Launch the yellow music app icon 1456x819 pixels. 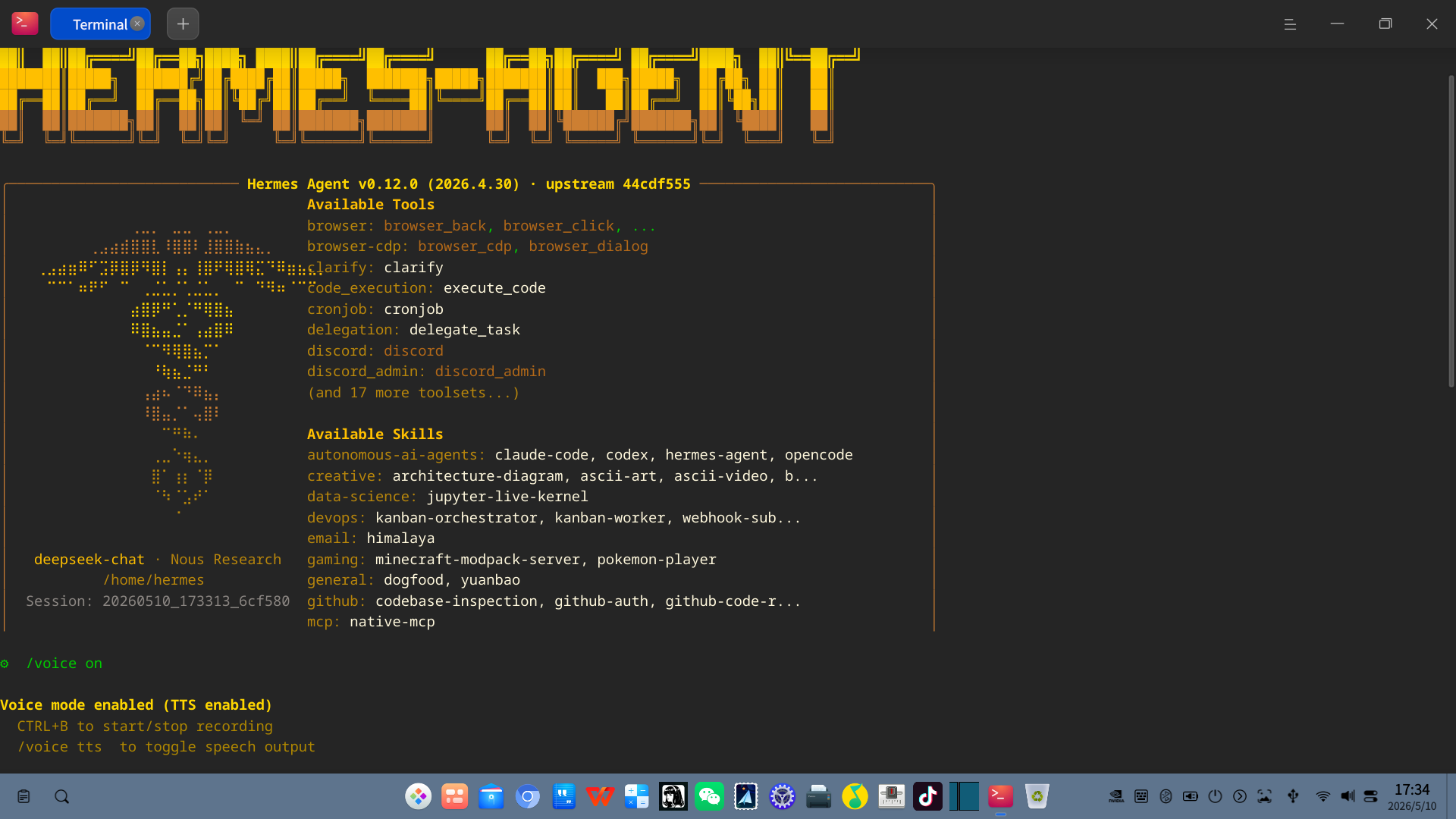pos(855,796)
